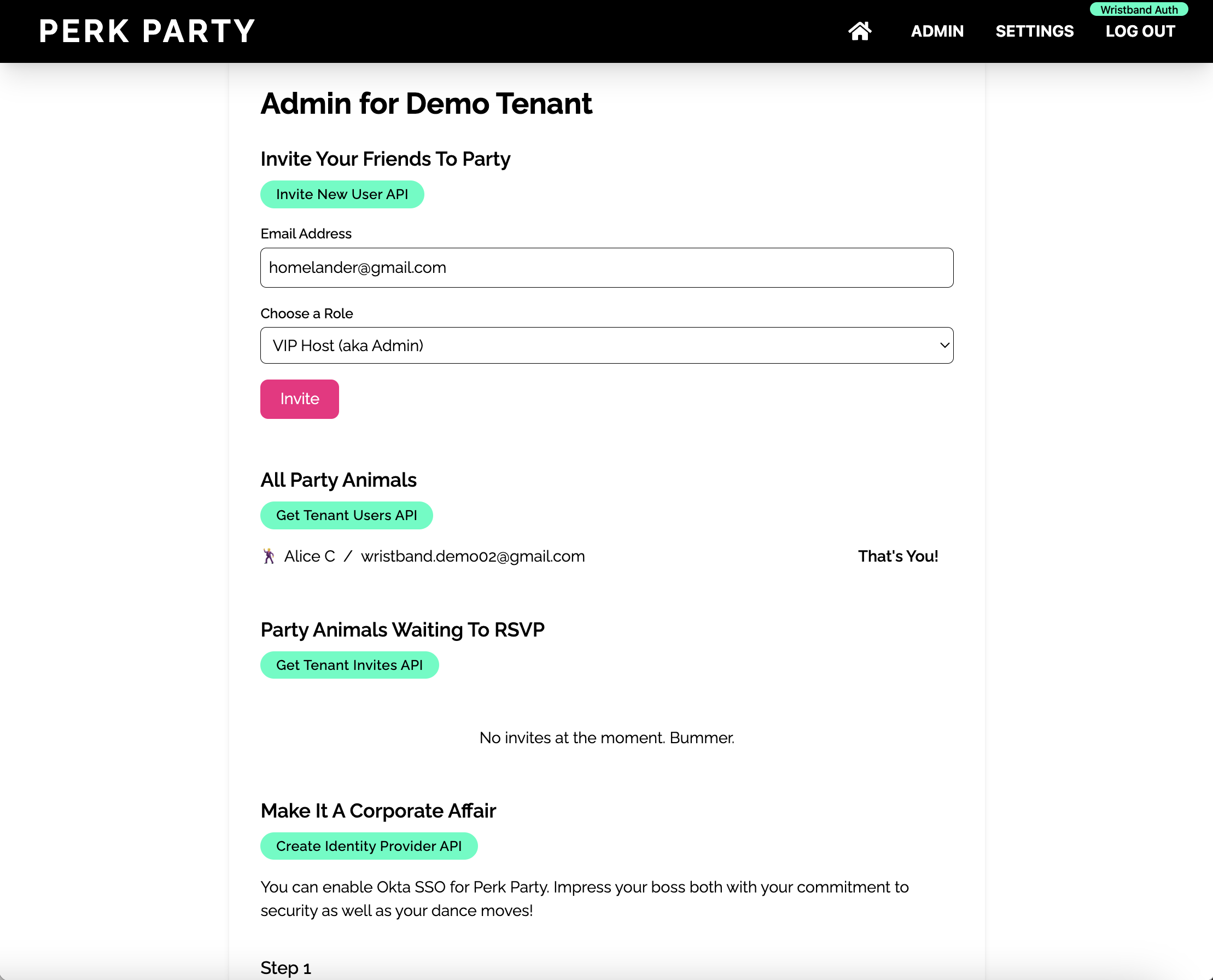Click the Okta SSO description paragraph
1213x980 pixels.
click(x=585, y=899)
